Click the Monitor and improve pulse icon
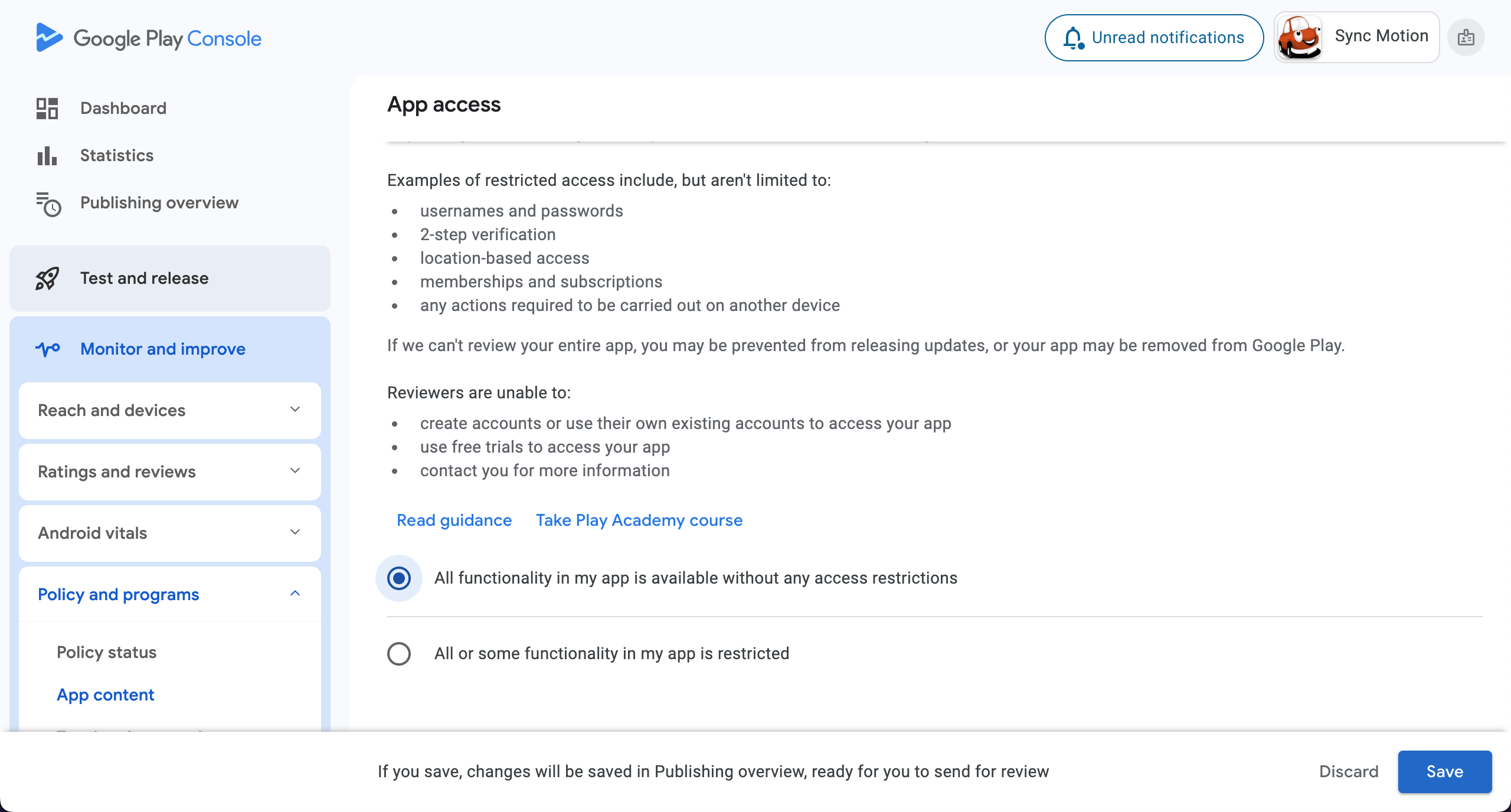1511x812 pixels. tap(48, 349)
